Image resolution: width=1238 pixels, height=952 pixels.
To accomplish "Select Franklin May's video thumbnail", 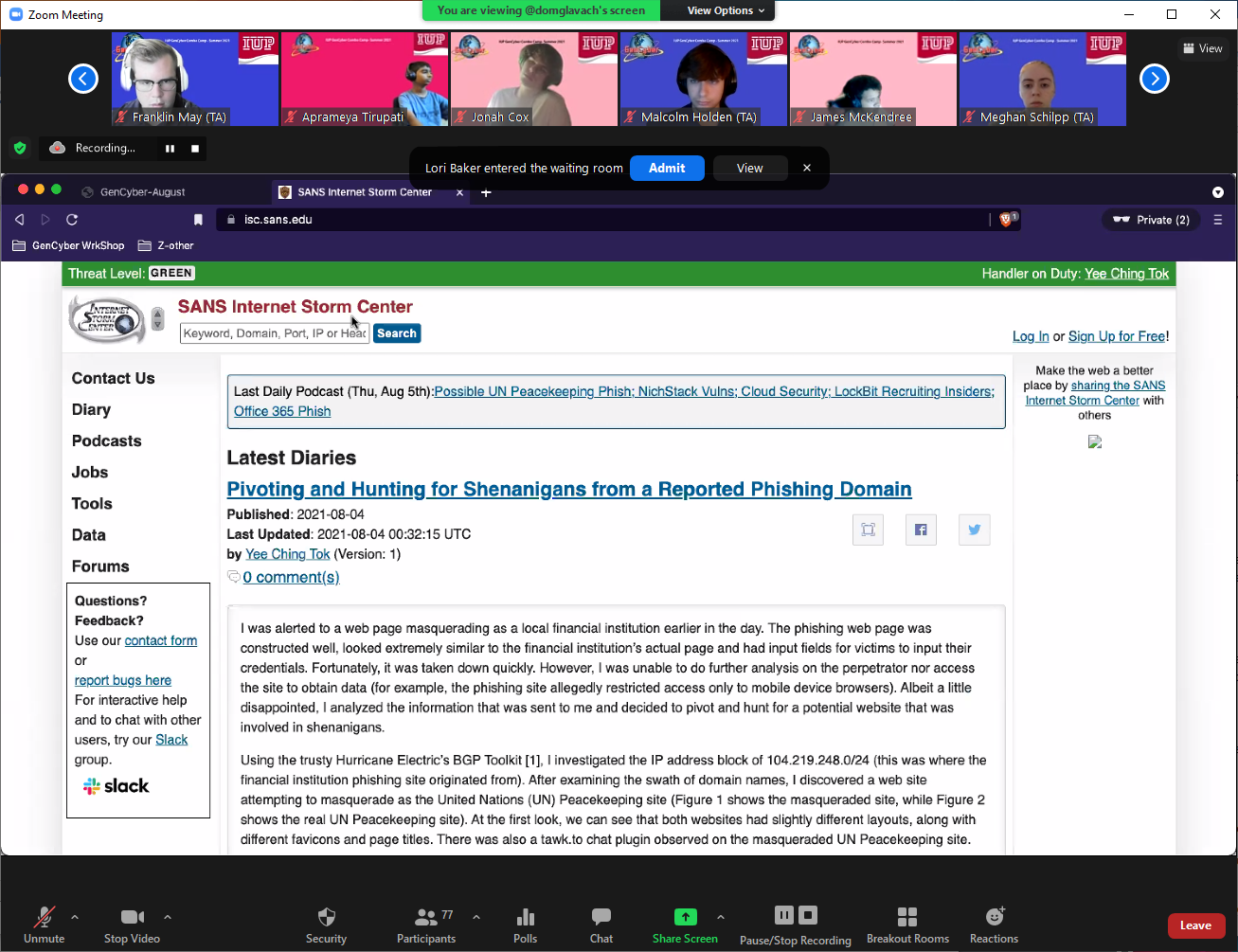I will pyautogui.click(x=195, y=79).
